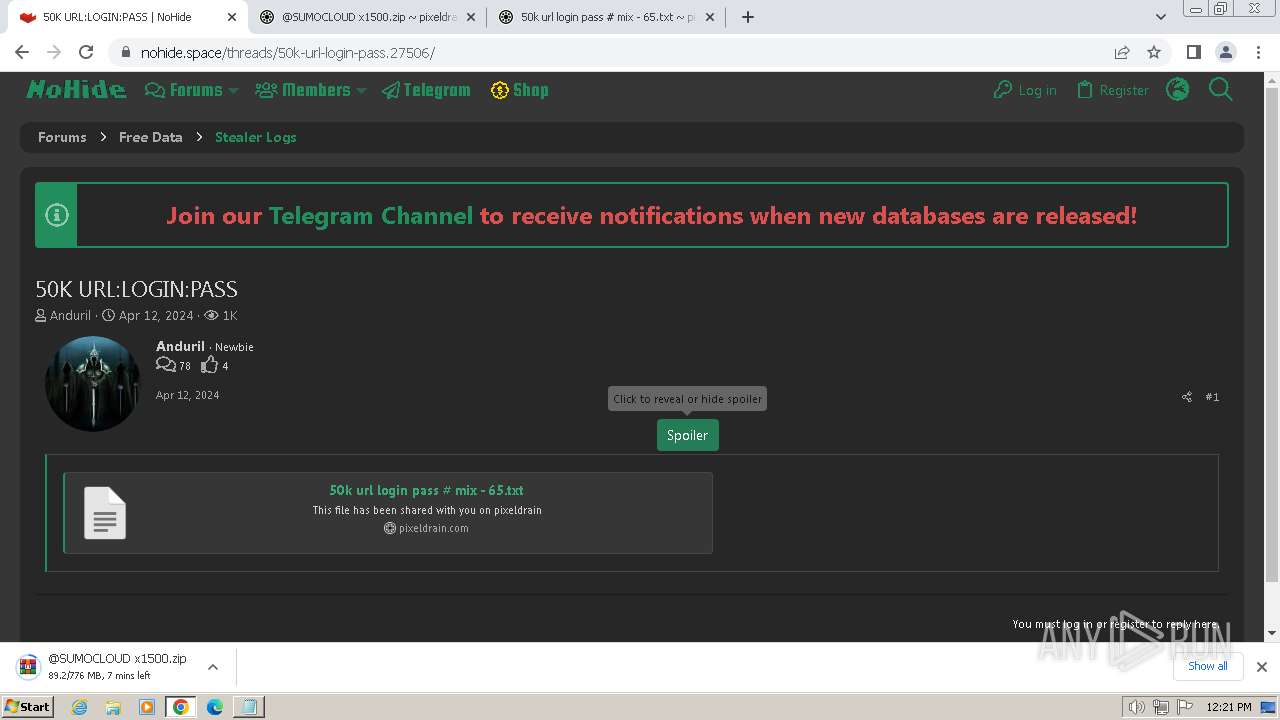Close the 50K URL:LOGIN:PASS NoHide tab

(x=231, y=17)
